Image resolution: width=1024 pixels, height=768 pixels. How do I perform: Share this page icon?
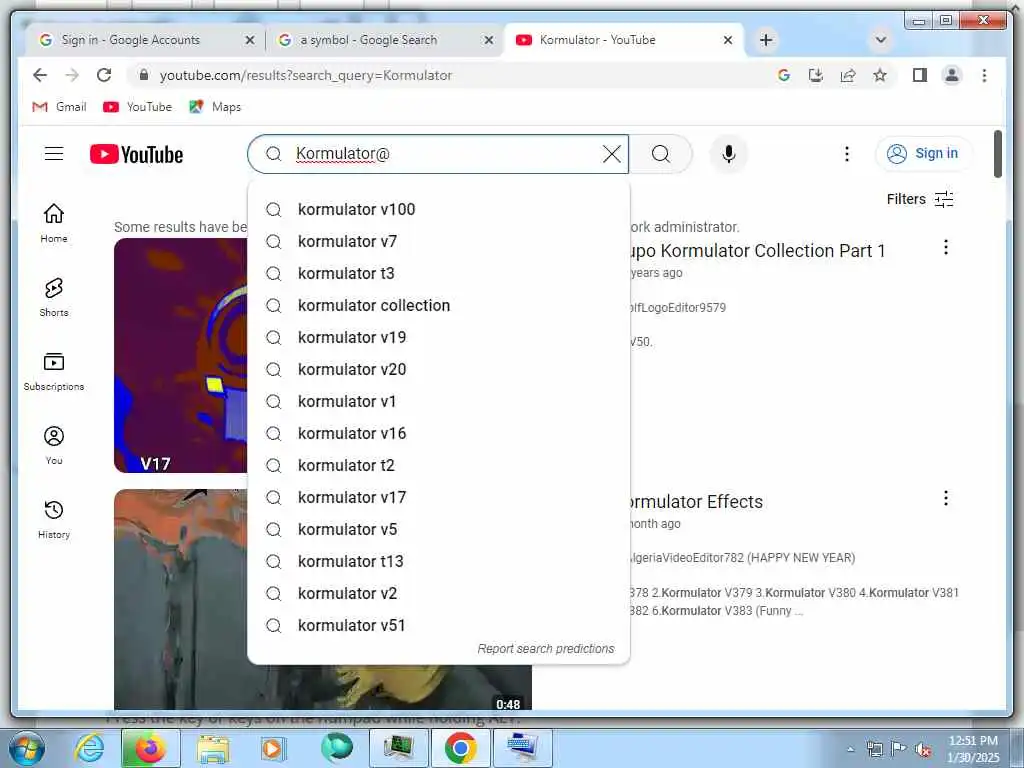pyautogui.click(x=848, y=75)
